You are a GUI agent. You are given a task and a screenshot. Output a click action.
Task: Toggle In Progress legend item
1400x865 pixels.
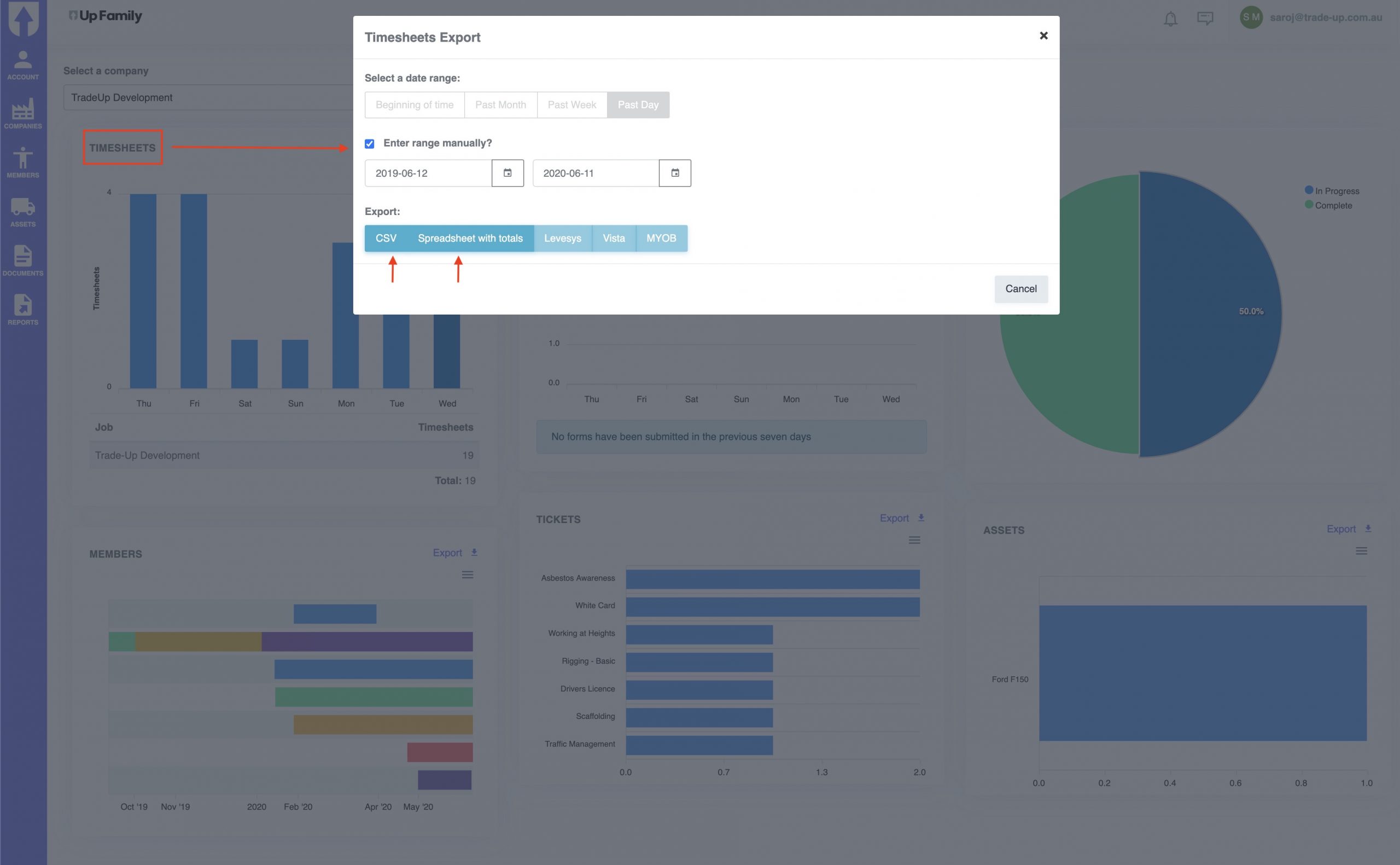point(1337,191)
